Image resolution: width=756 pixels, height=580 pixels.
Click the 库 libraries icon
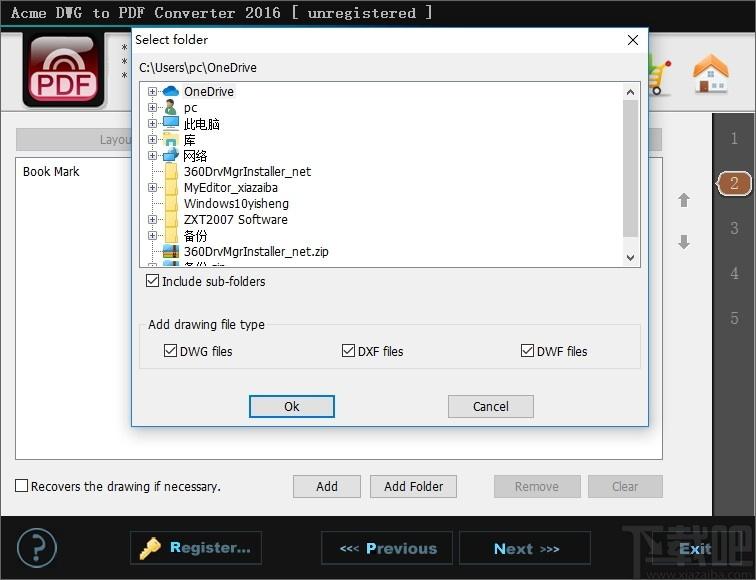[x=171, y=140]
